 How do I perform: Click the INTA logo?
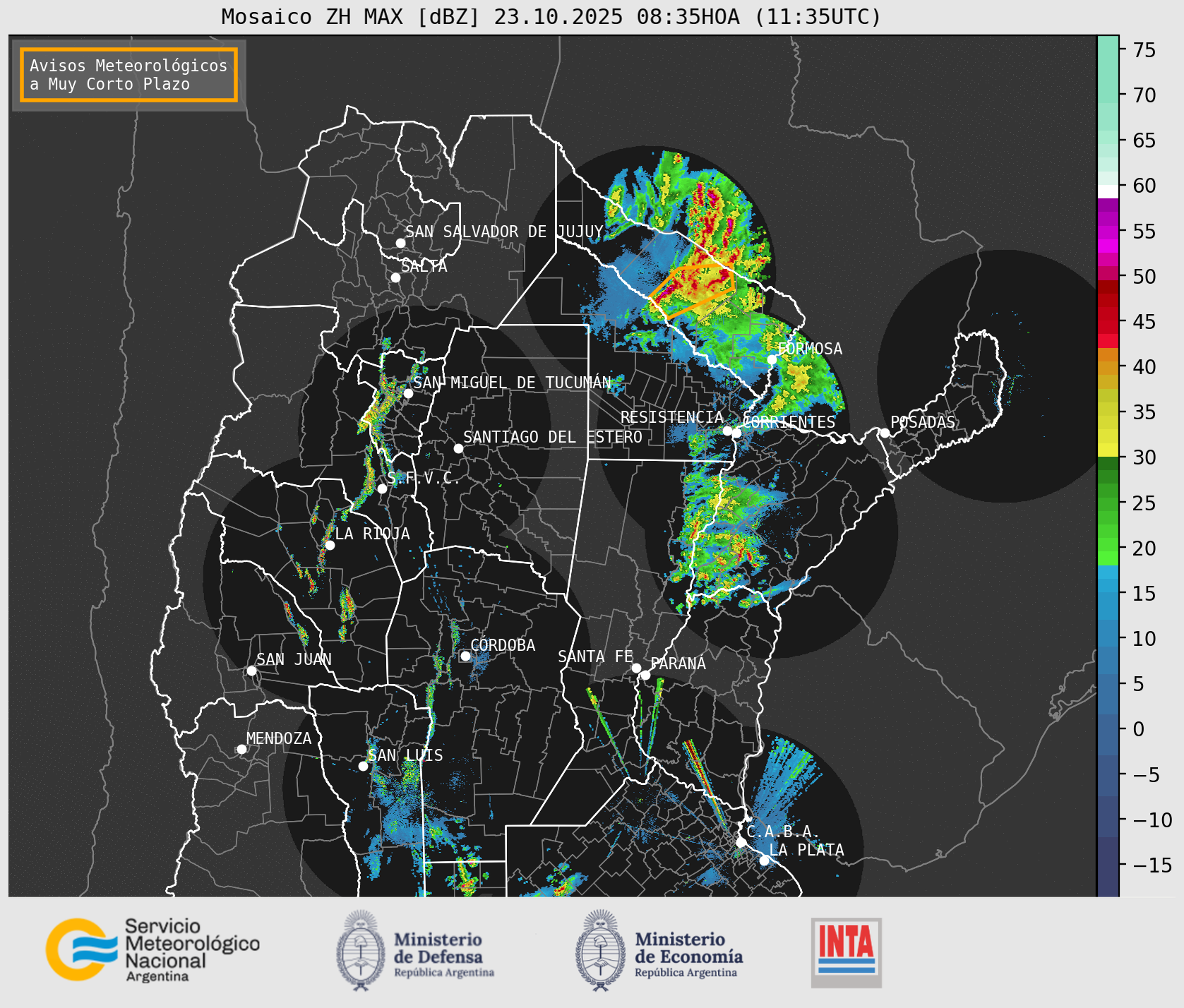[847, 952]
